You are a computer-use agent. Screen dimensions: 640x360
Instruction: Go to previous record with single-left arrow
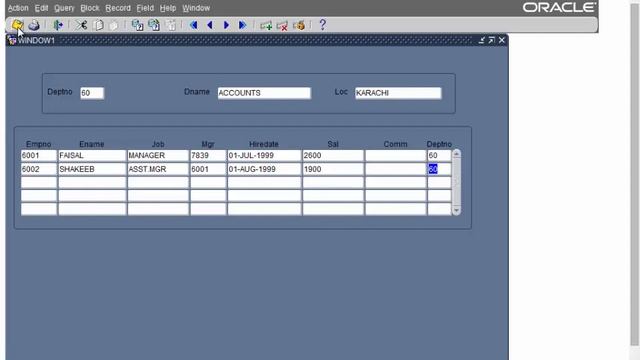[210, 25]
